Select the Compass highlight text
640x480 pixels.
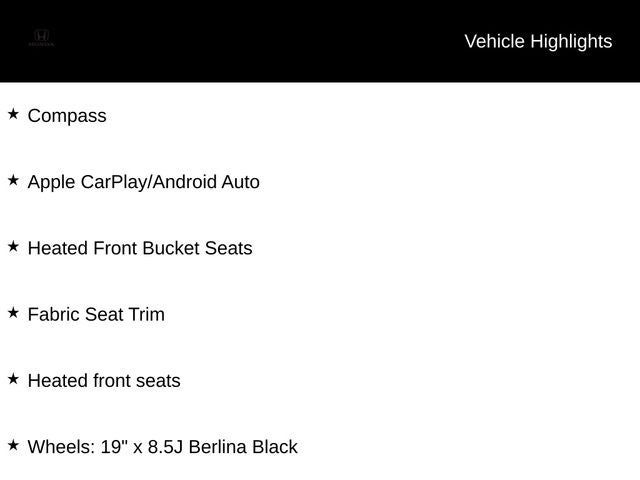(x=67, y=116)
